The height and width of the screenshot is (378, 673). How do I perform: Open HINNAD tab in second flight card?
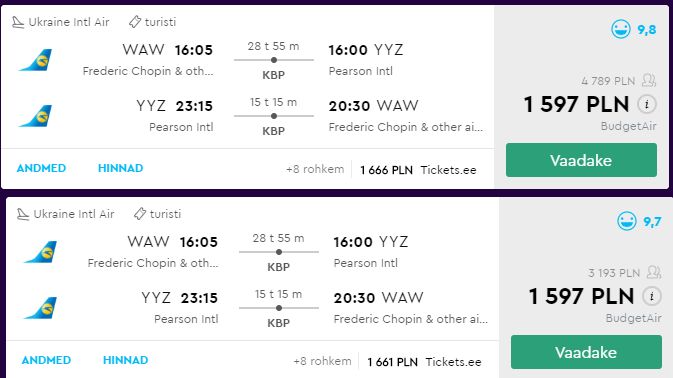126,360
